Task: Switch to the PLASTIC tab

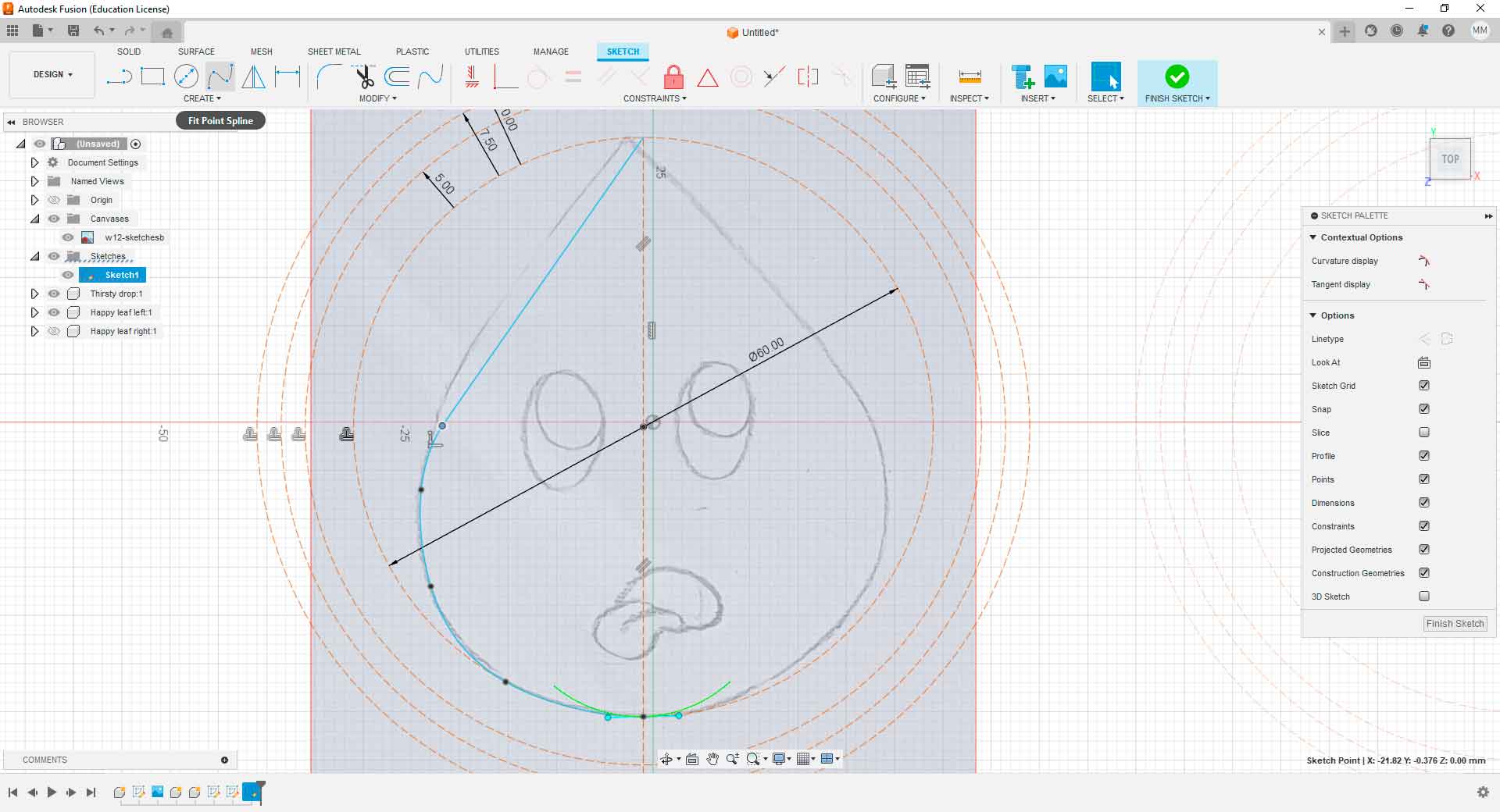Action: coord(412,52)
